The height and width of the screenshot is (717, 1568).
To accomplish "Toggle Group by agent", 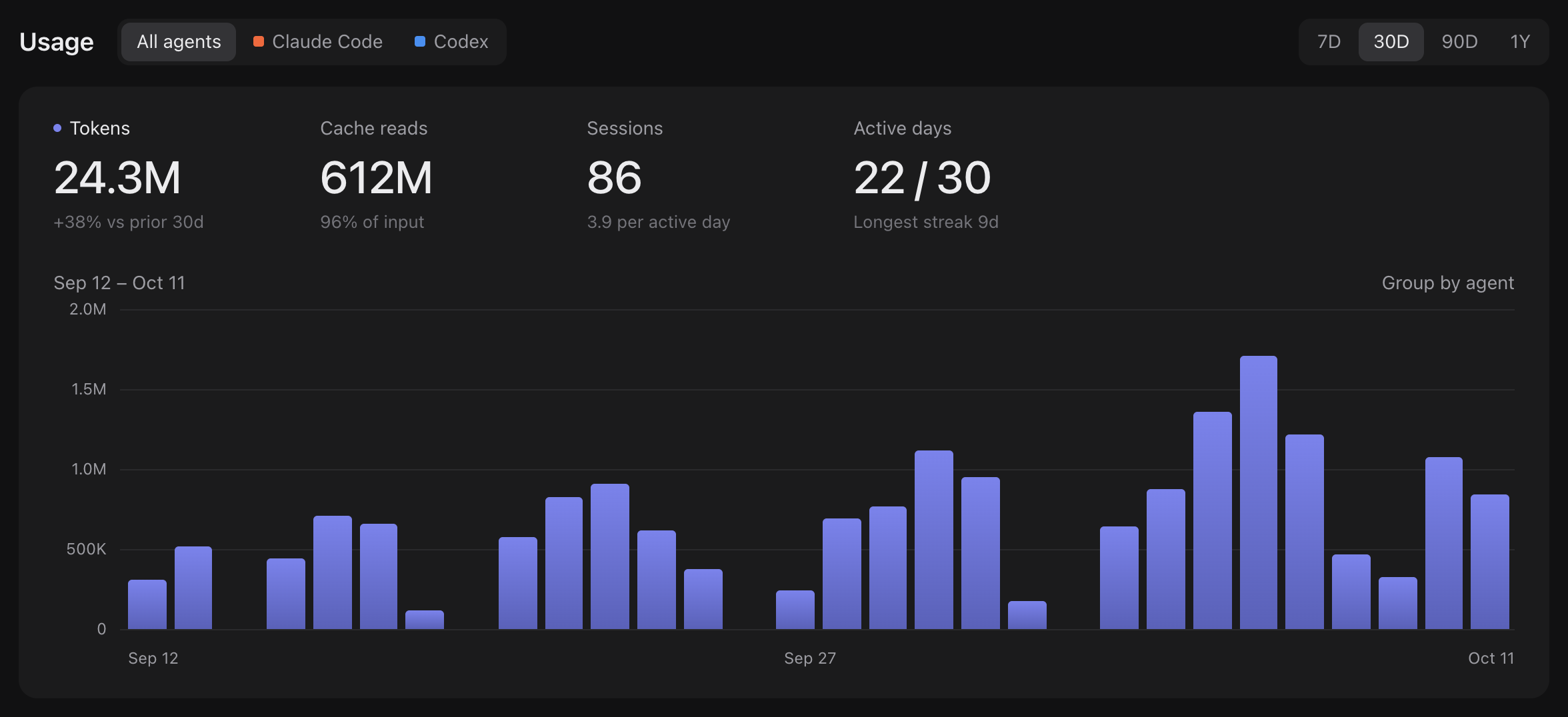I will pyautogui.click(x=1447, y=283).
